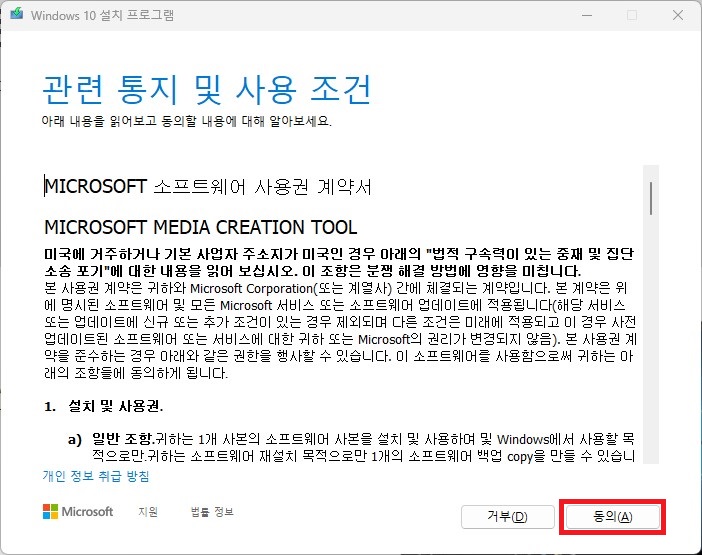Click the 동의(A) accept button

click(612, 517)
